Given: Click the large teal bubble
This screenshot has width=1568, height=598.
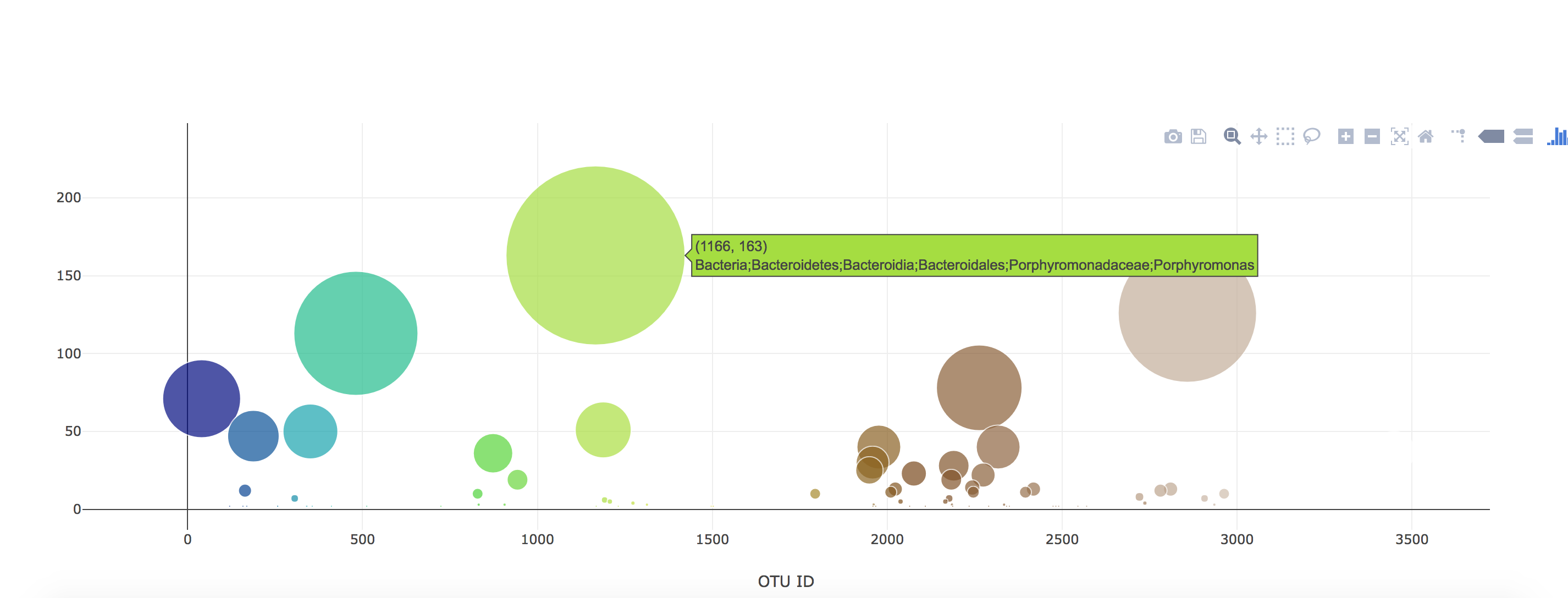Looking at the screenshot, I should 356,333.
